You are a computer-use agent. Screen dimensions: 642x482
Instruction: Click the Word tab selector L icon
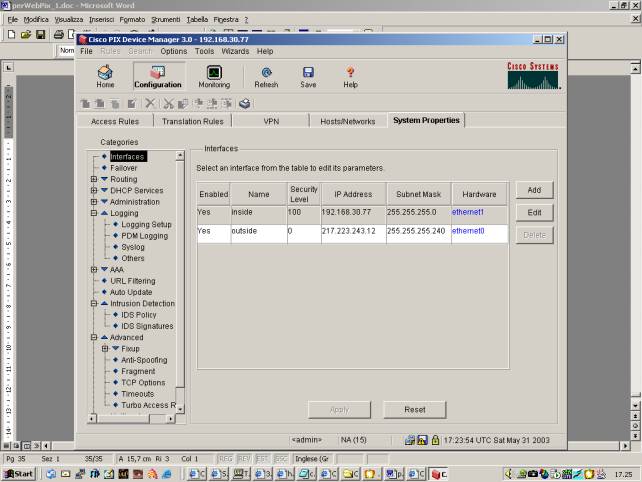point(9,67)
